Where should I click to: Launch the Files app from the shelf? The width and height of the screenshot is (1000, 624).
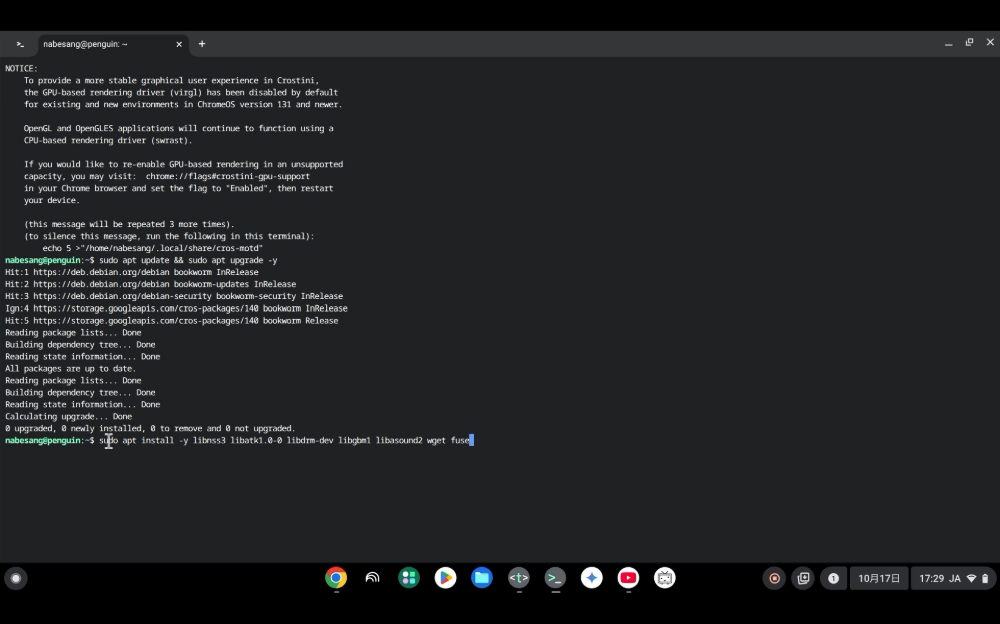tap(481, 578)
